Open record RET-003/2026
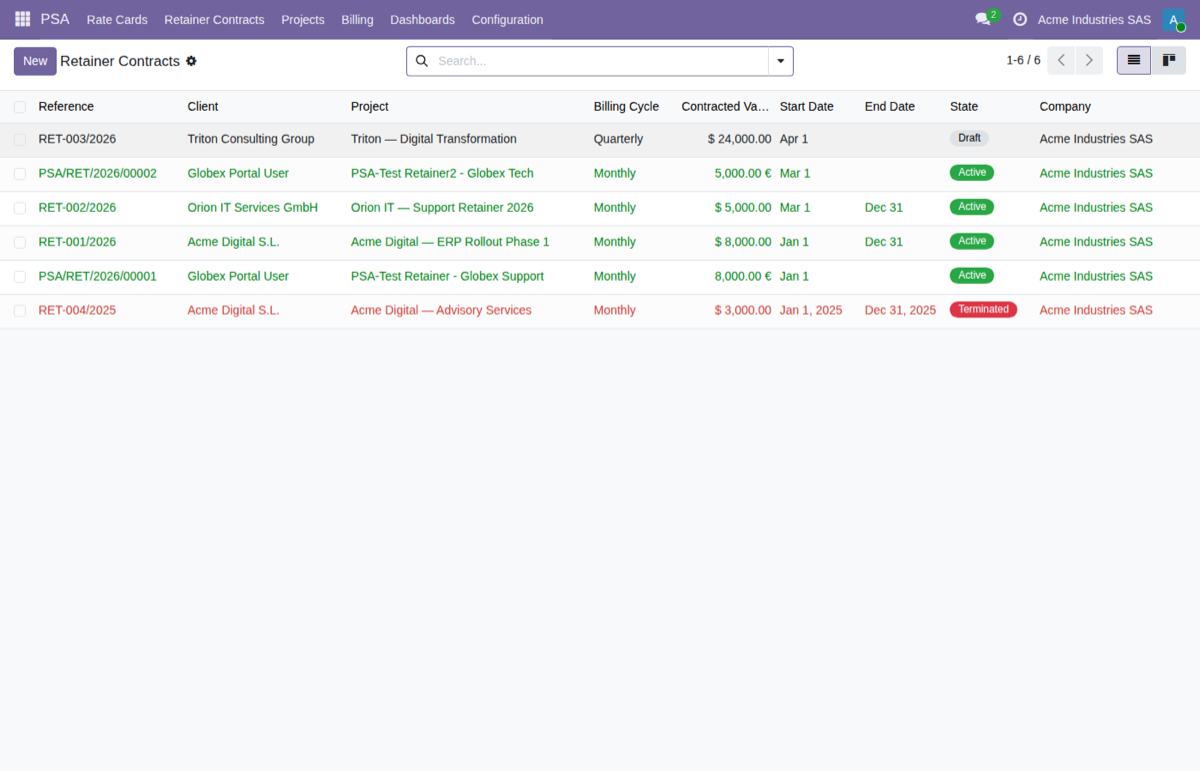Viewport: 1200px width, 771px height. pos(77,139)
